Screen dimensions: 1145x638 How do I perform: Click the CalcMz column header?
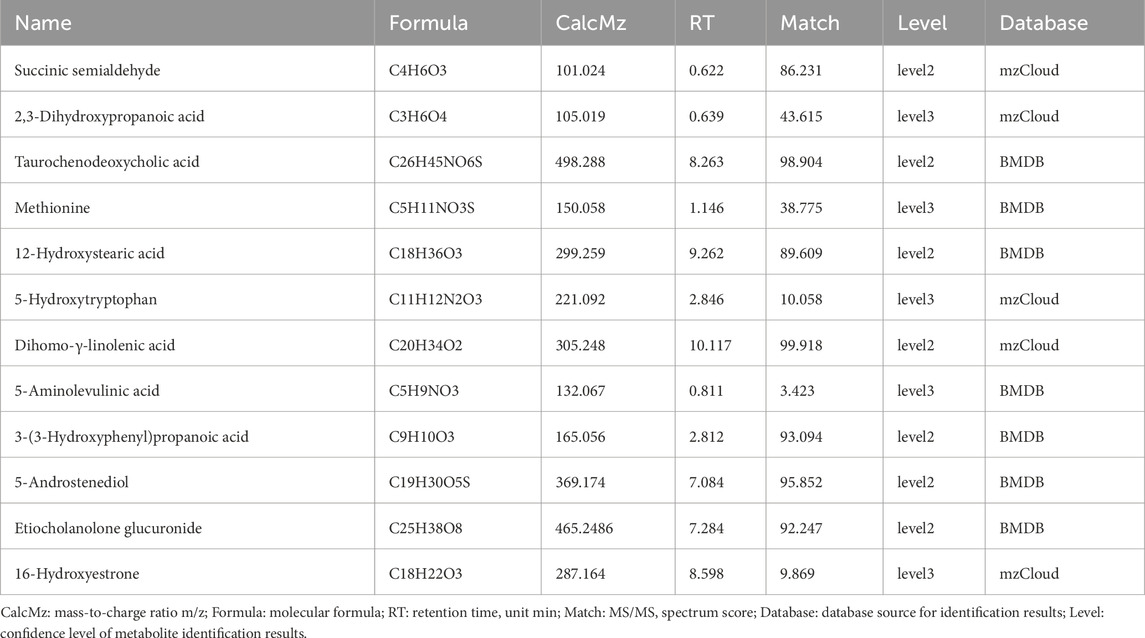592,23
